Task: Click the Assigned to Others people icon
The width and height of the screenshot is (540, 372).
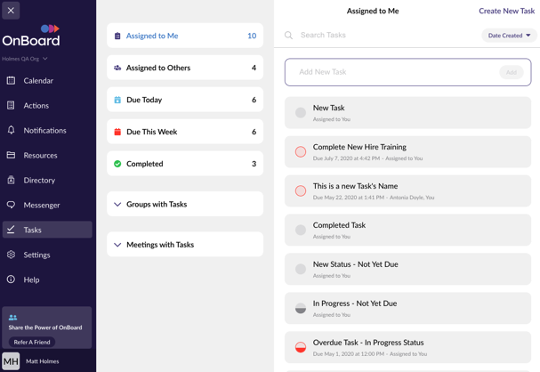Action: click(117, 68)
